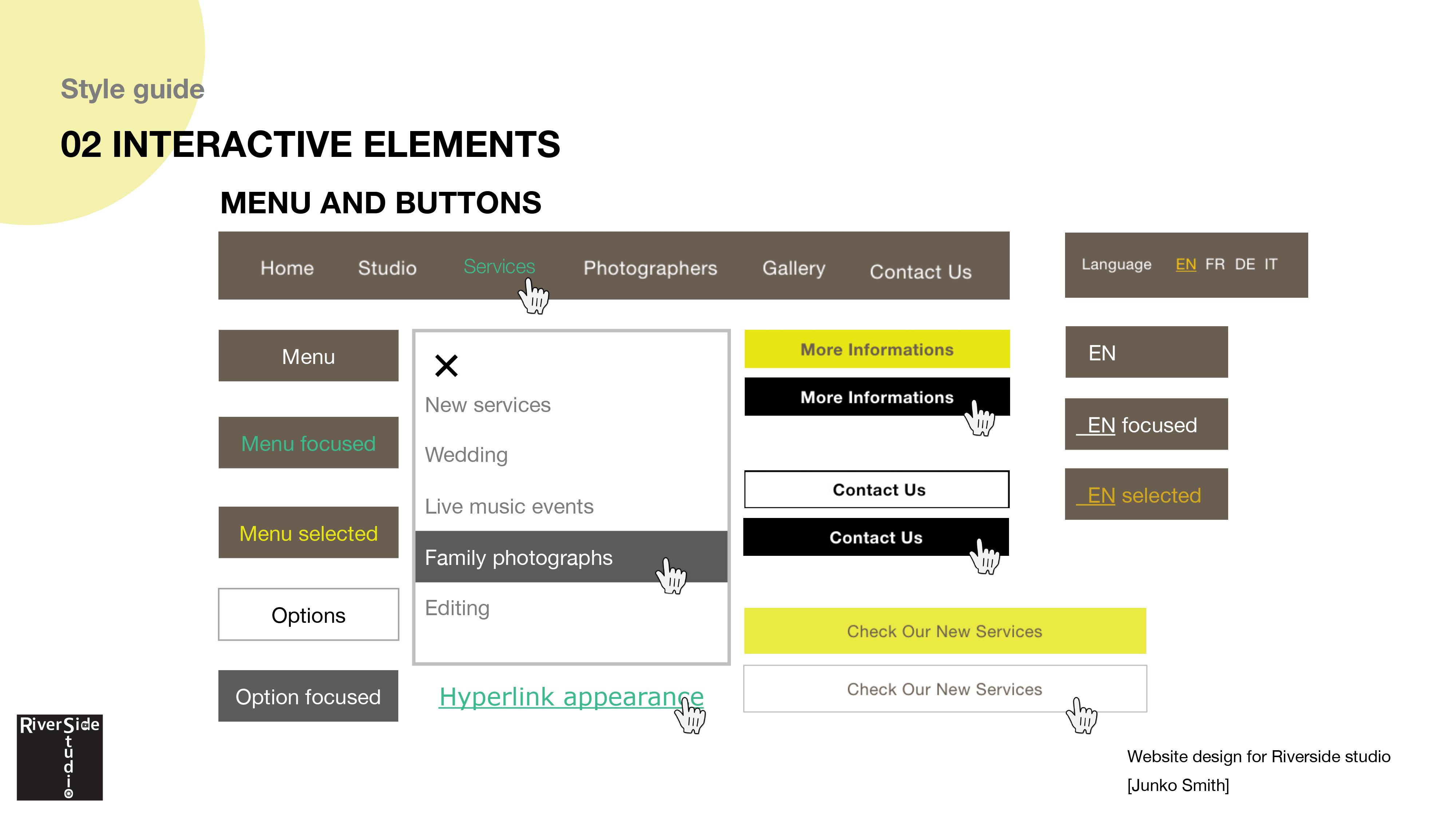Viewport: 1456px width, 819px height.
Task: Click the yellow More Informations button
Action: point(877,349)
